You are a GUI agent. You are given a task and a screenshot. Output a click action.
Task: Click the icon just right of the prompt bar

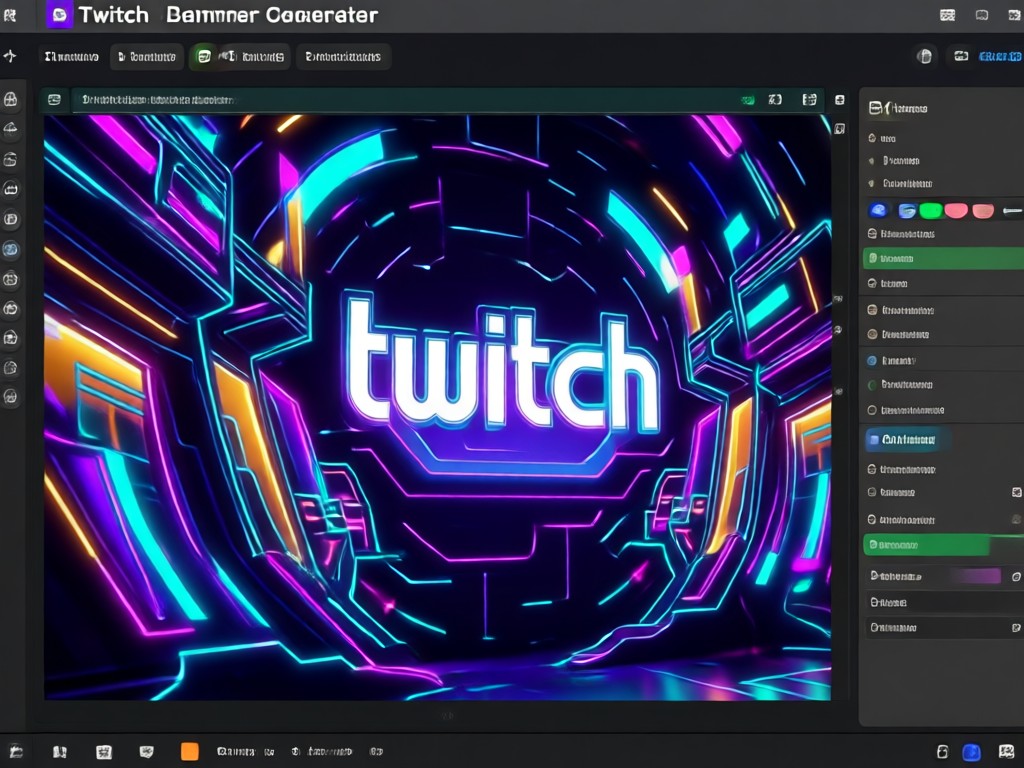point(840,100)
